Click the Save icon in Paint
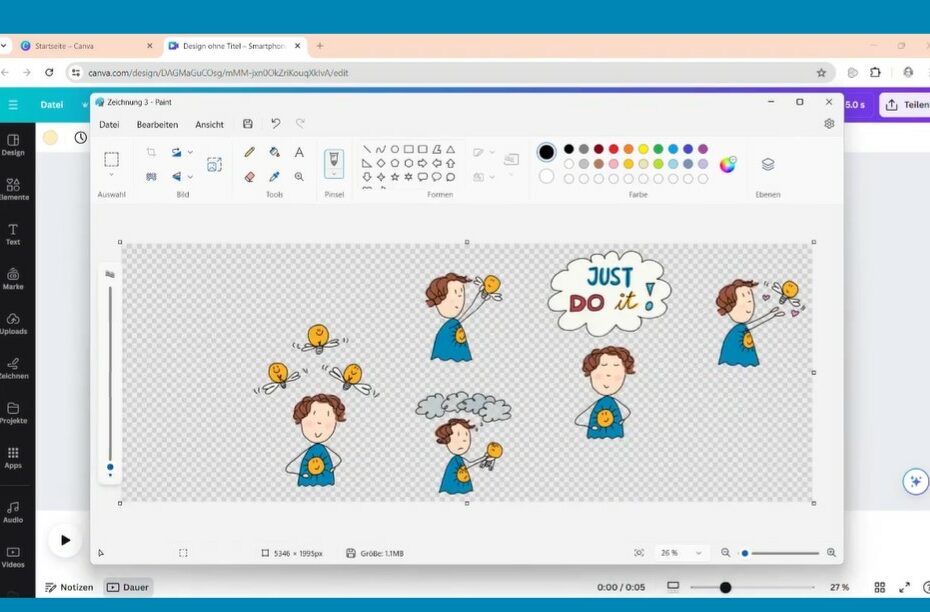 248,124
